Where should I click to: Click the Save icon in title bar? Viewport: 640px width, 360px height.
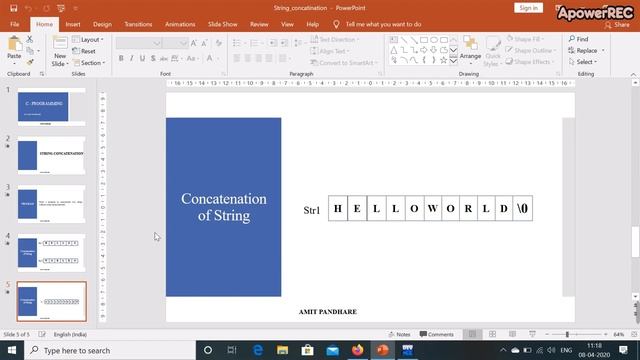pyautogui.click(x=13, y=8)
